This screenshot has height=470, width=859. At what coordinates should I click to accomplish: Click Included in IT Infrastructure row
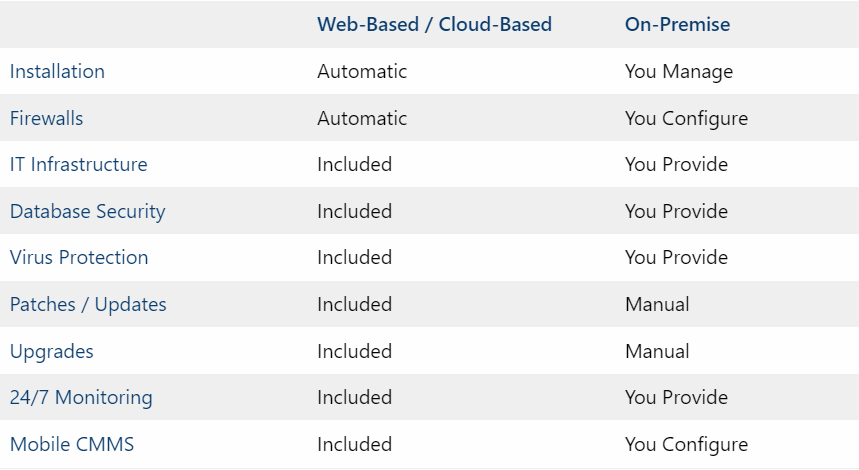(x=354, y=164)
